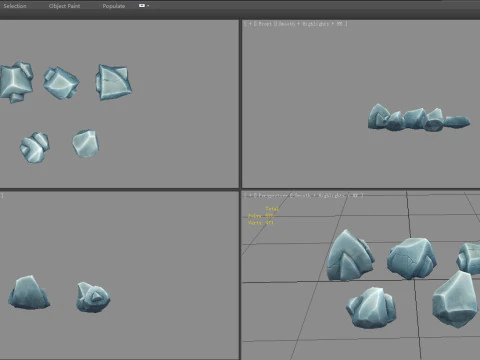Viewport: 480px width, 360px height.
Task: Click the yellow Total statistics heading
Action: tap(272, 209)
